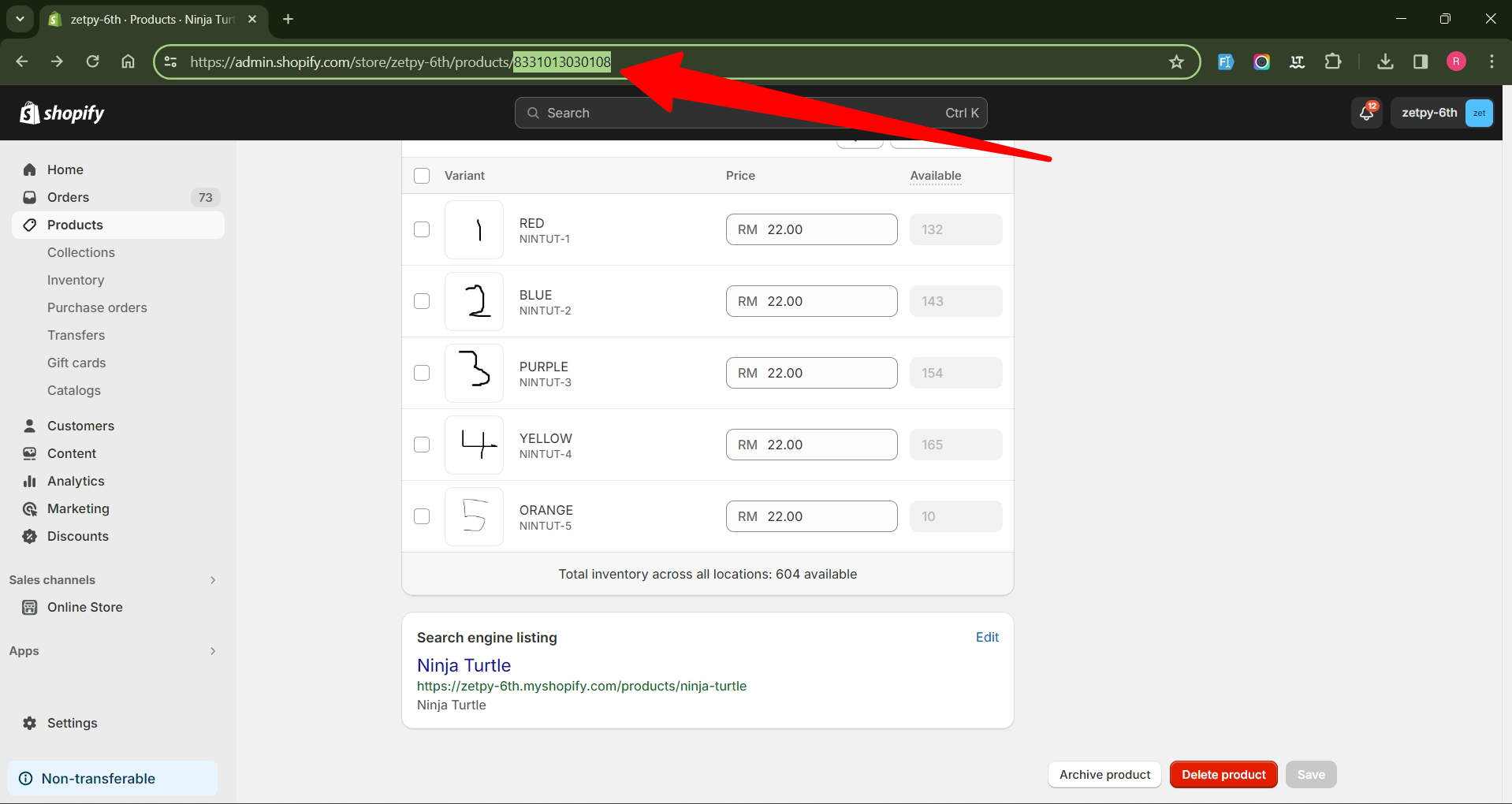Click the ORANGE variant price field
The width and height of the screenshot is (1512, 804).
(x=811, y=516)
